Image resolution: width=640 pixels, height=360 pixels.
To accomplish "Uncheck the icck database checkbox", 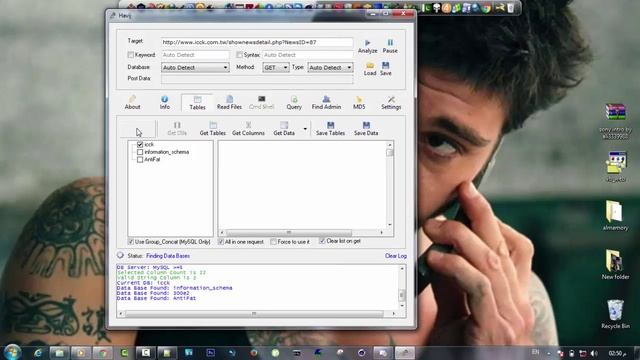I will pos(140,144).
